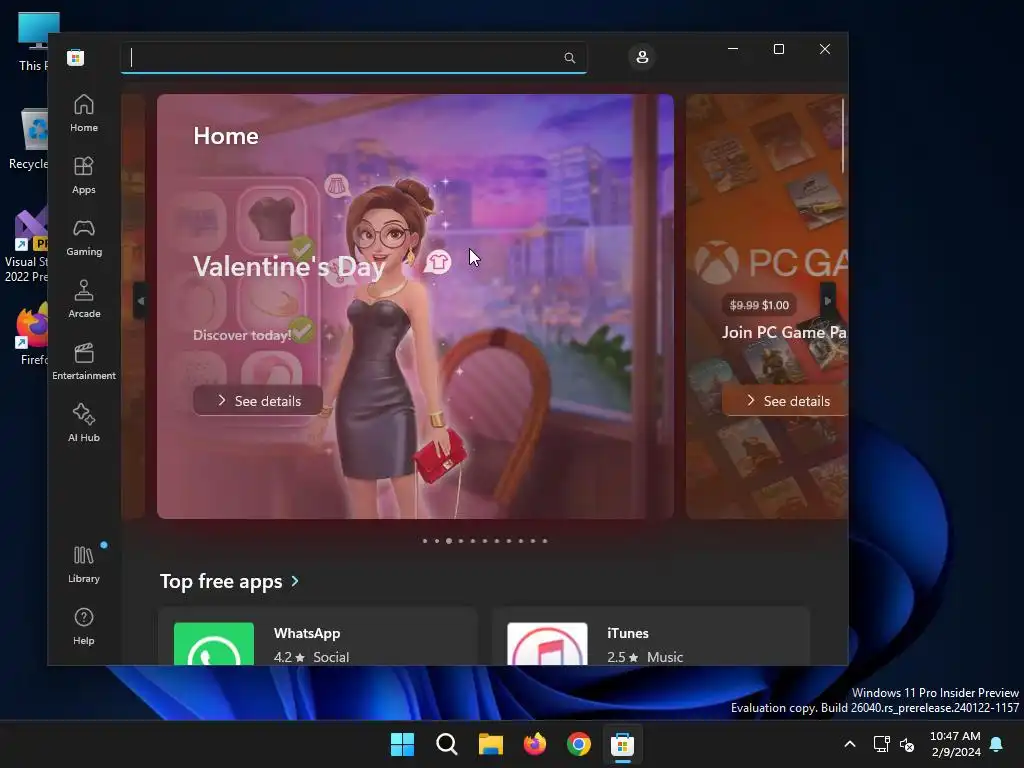This screenshot has width=1024, height=768.
Task: Minimize the Microsoft Store window
Action: coord(733,49)
